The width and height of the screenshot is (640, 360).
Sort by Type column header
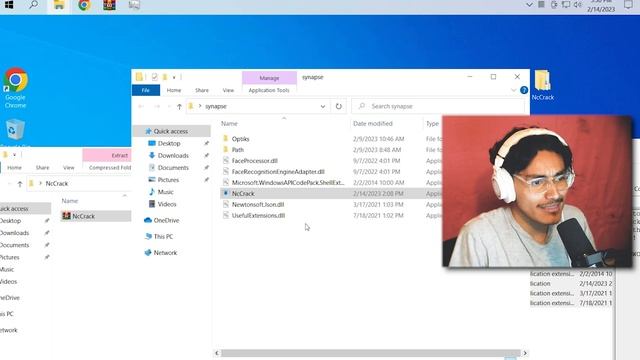tap(432, 123)
